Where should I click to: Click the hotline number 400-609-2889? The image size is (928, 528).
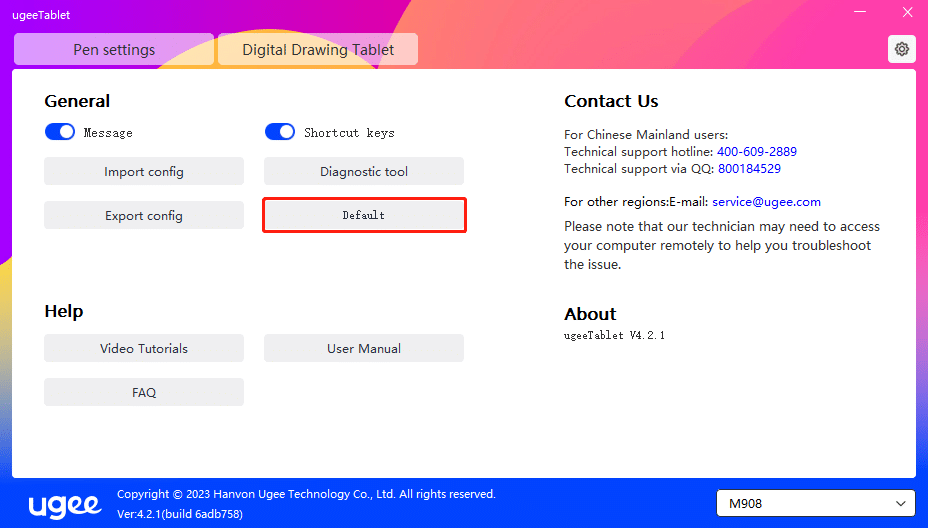tap(756, 152)
